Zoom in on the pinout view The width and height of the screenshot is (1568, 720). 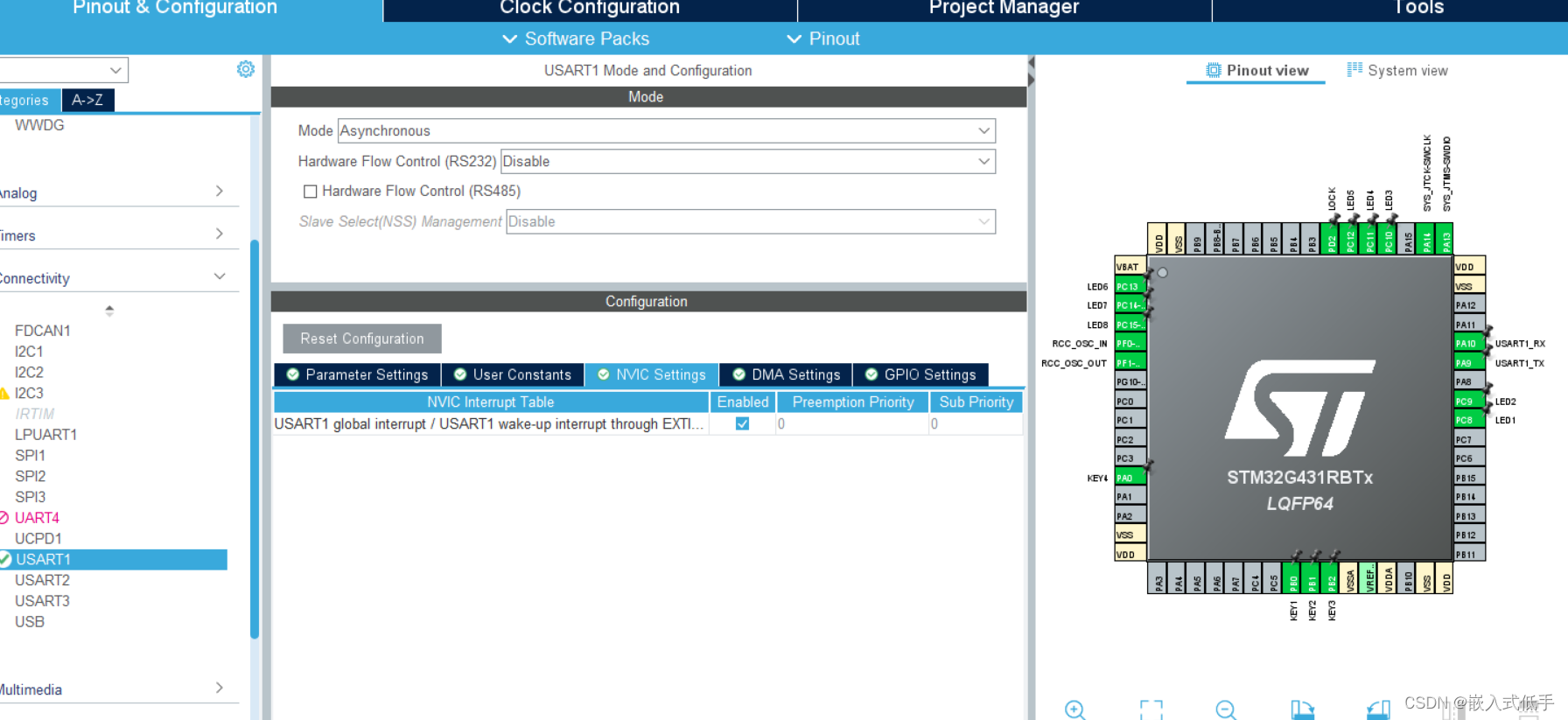tap(1075, 710)
